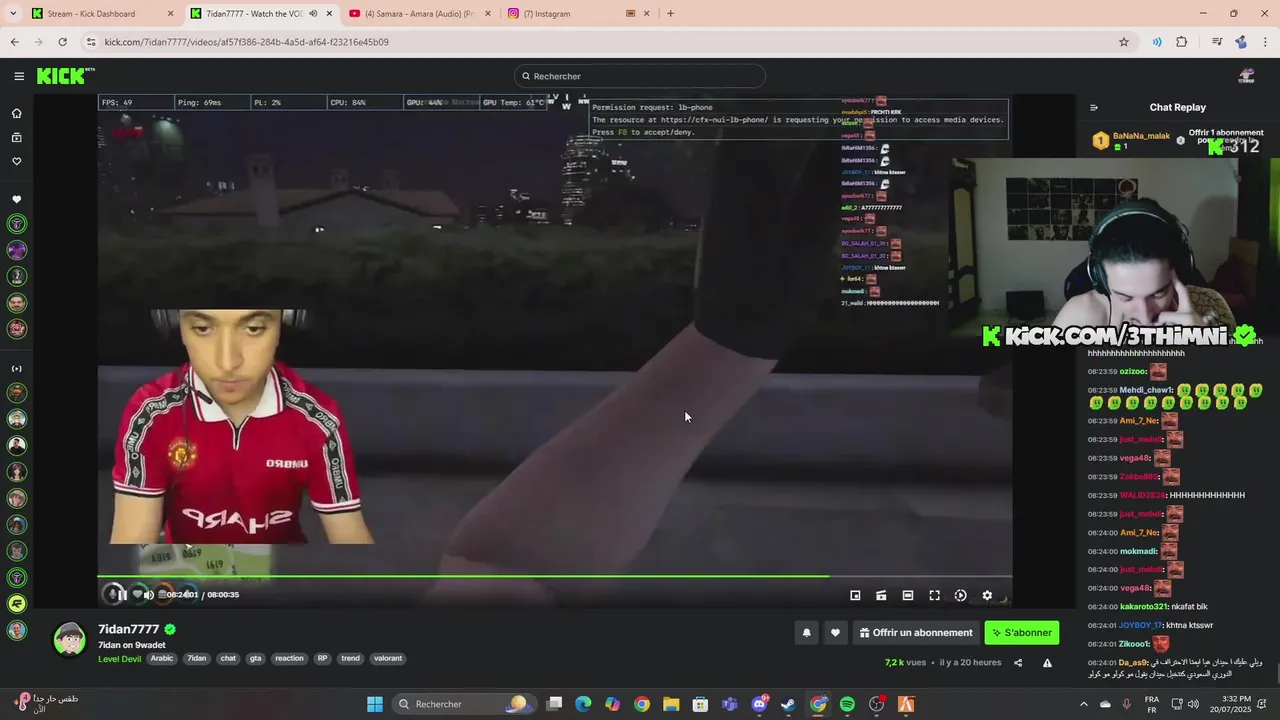Open 7idan7777 profile avatar
The image size is (1280, 720).
69,638
